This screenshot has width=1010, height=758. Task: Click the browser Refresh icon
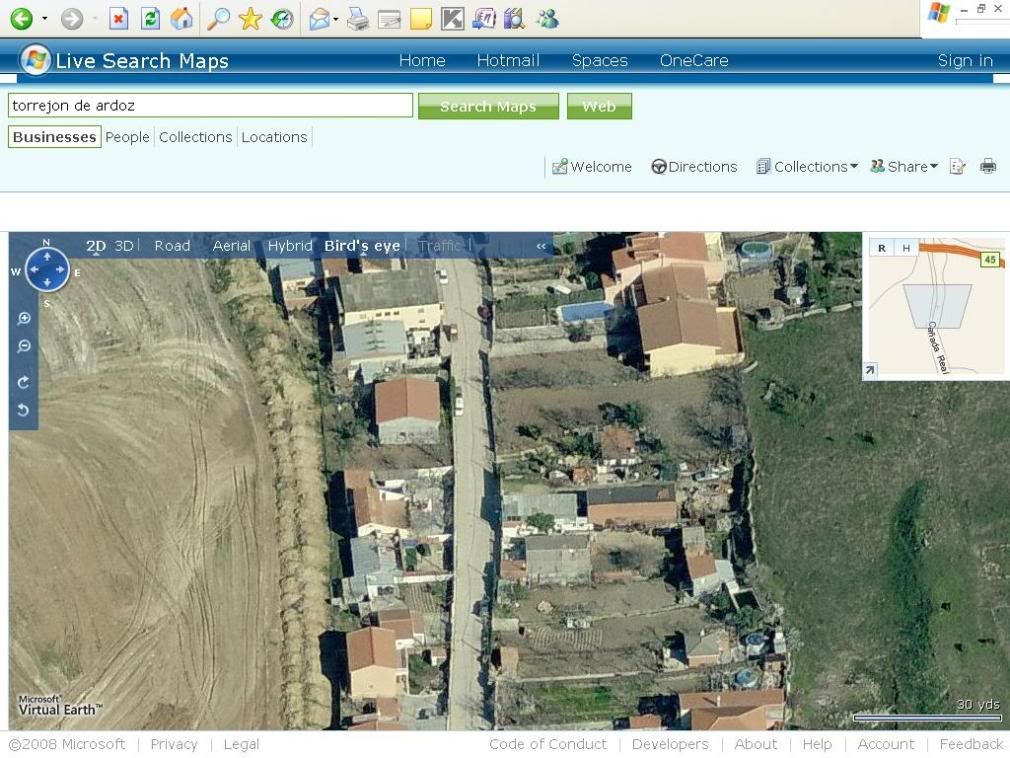pyautogui.click(x=150, y=18)
